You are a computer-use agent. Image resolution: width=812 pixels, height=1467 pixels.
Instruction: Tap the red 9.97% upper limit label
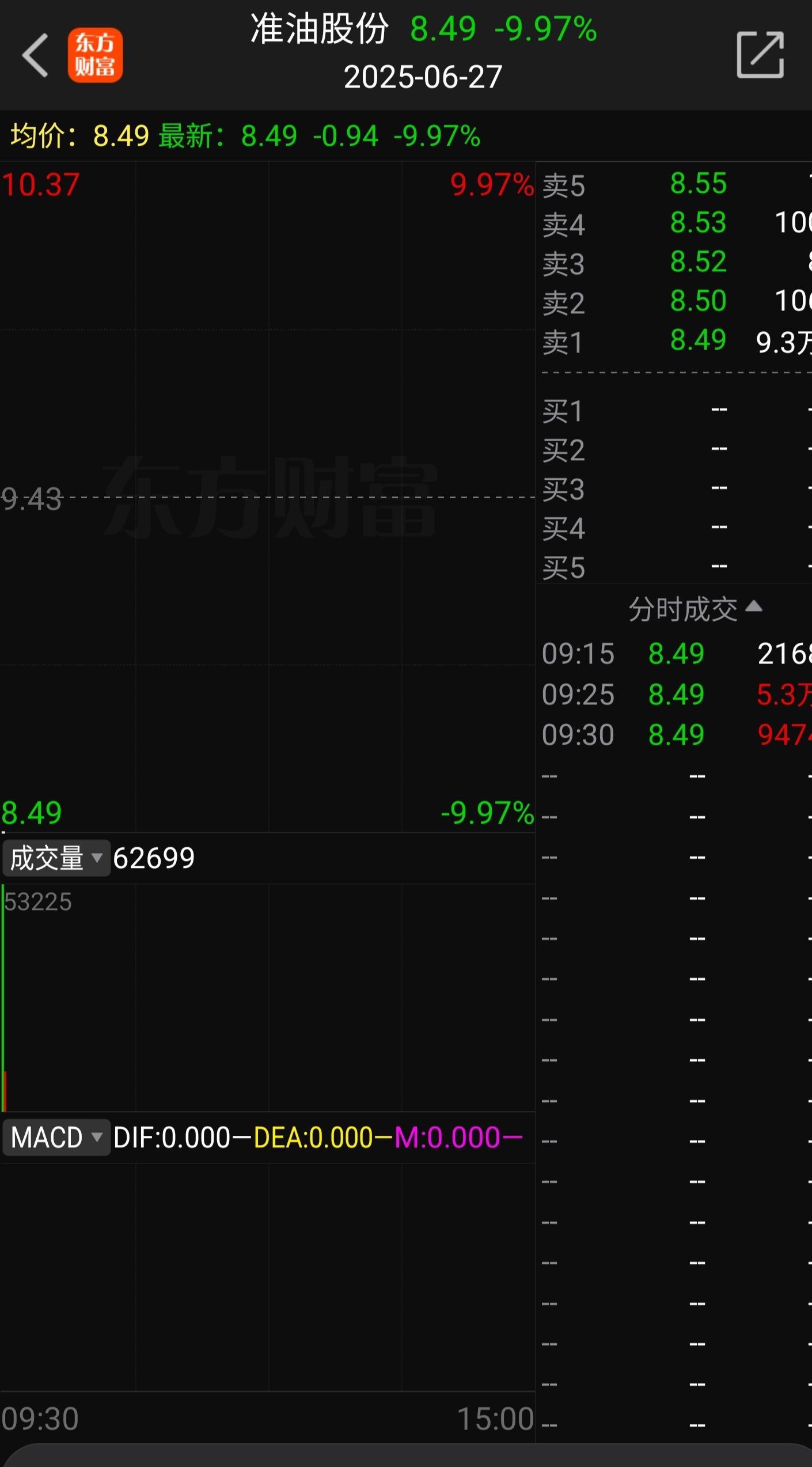click(x=492, y=185)
